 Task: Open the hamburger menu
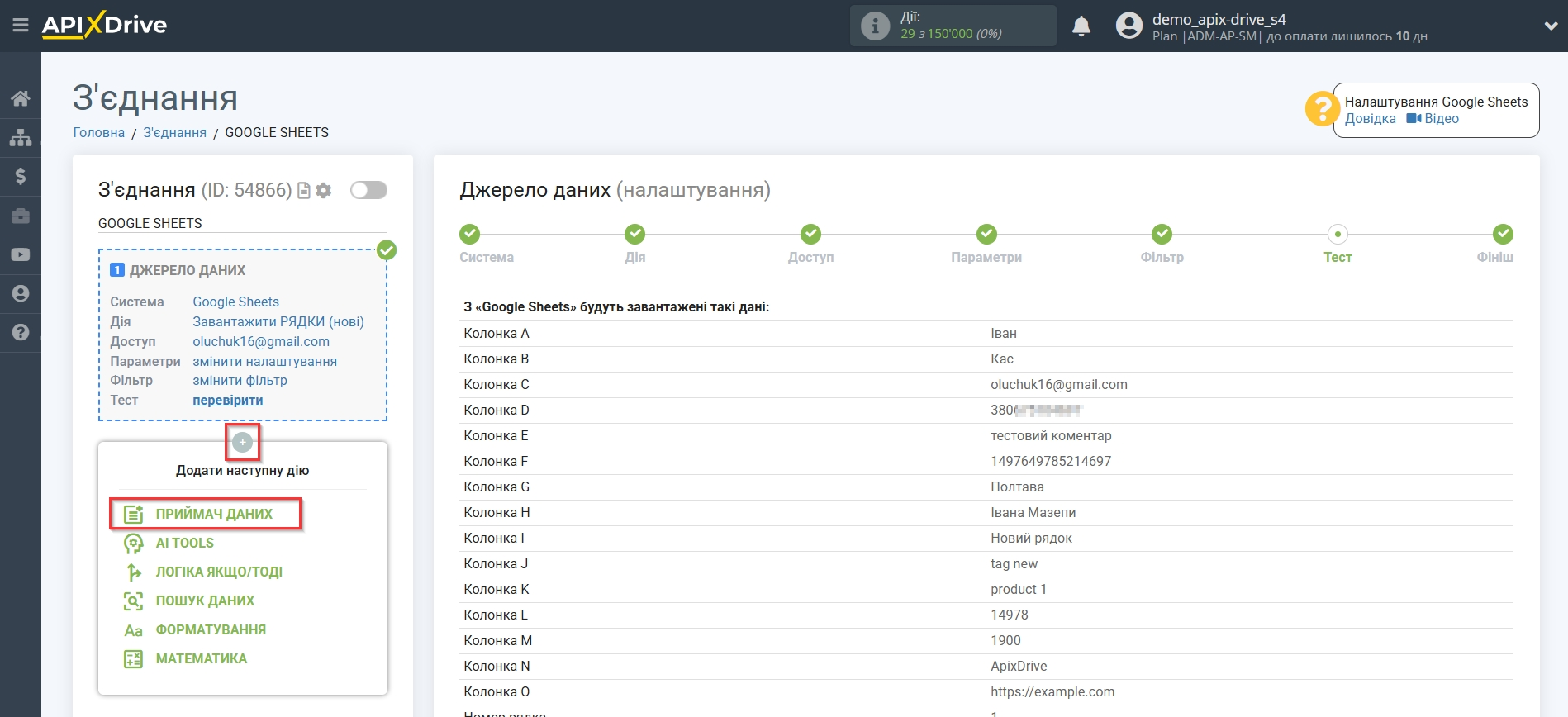21,26
